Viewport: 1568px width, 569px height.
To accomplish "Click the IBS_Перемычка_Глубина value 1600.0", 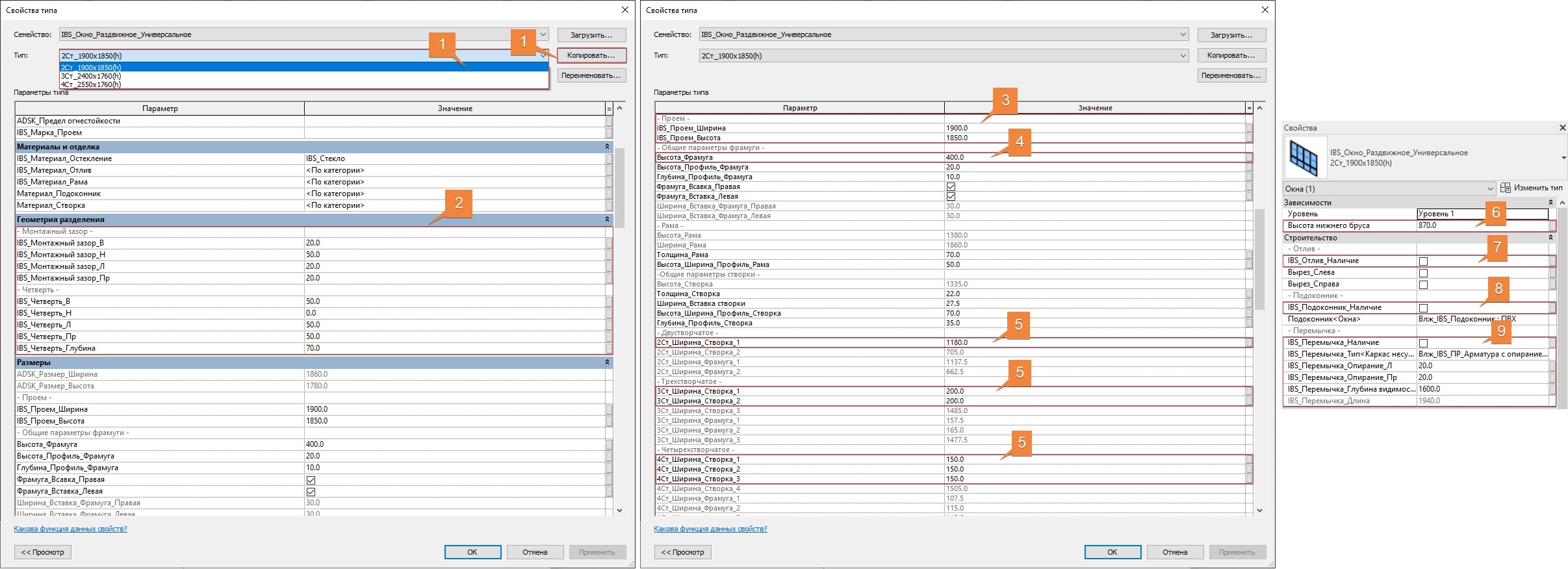I will [1483, 389].
